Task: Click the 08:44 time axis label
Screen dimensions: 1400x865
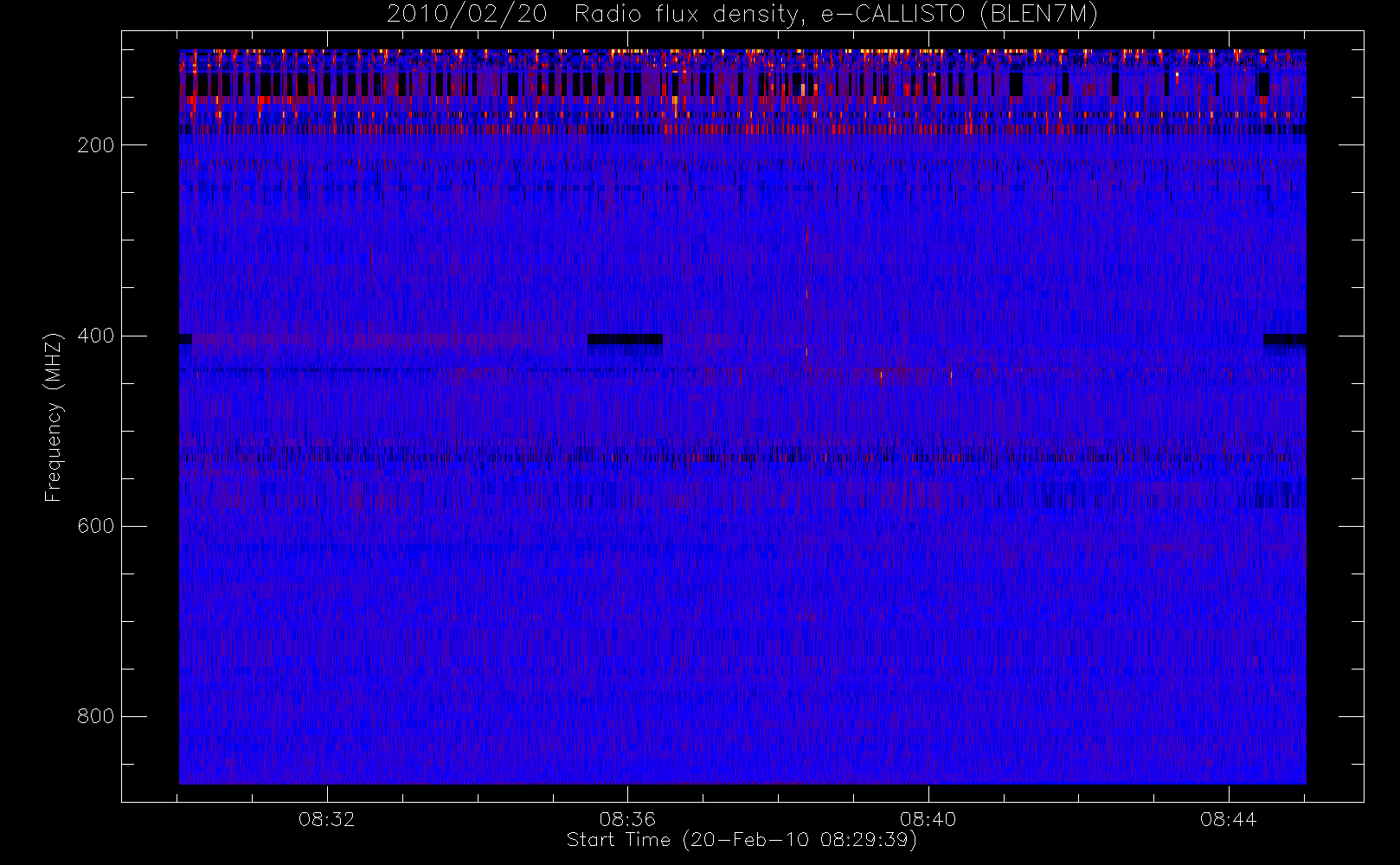Action: pyautogui.click(x=1228, y=819)
